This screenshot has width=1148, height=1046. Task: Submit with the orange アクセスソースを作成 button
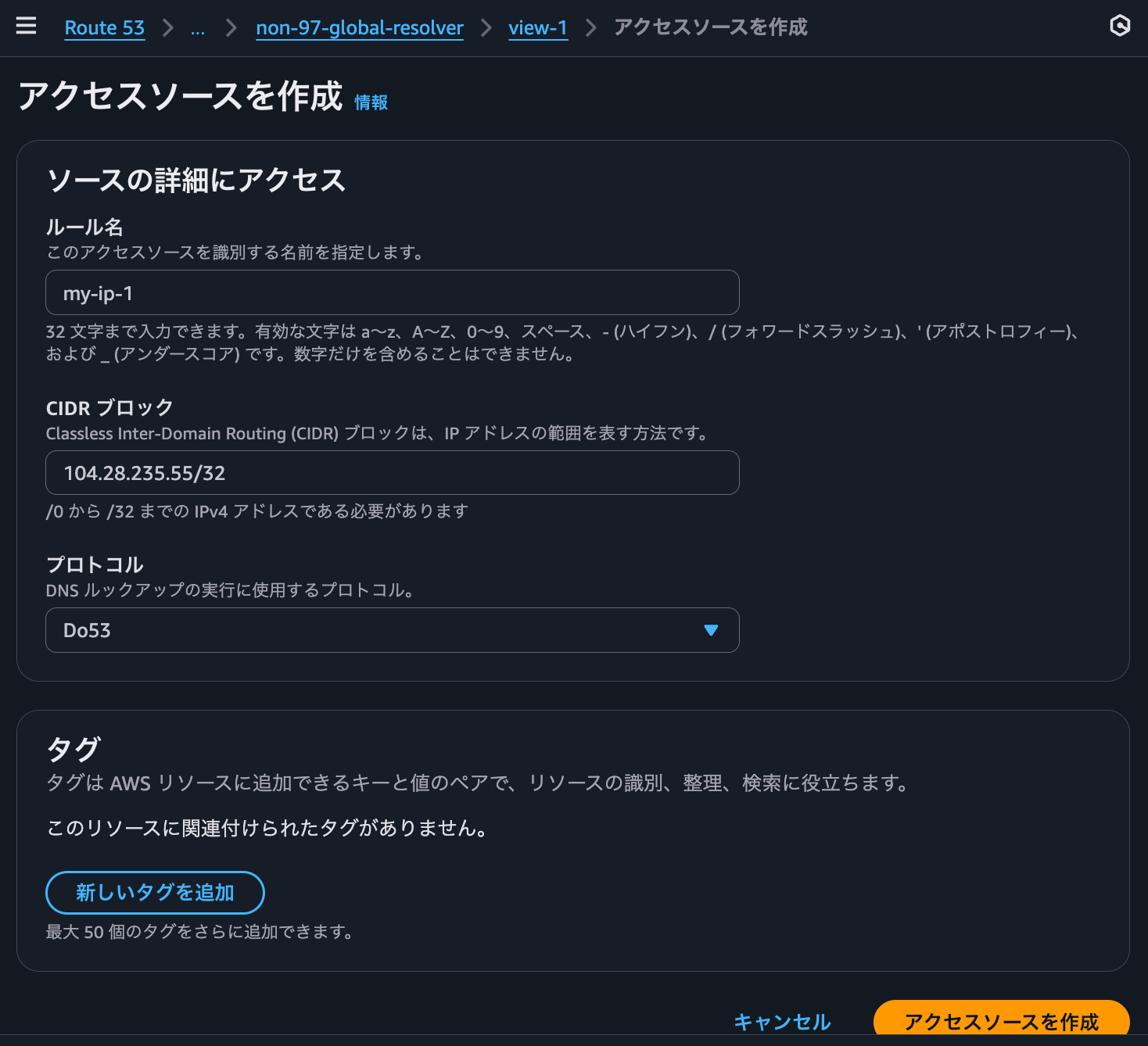point(1002,1021)
